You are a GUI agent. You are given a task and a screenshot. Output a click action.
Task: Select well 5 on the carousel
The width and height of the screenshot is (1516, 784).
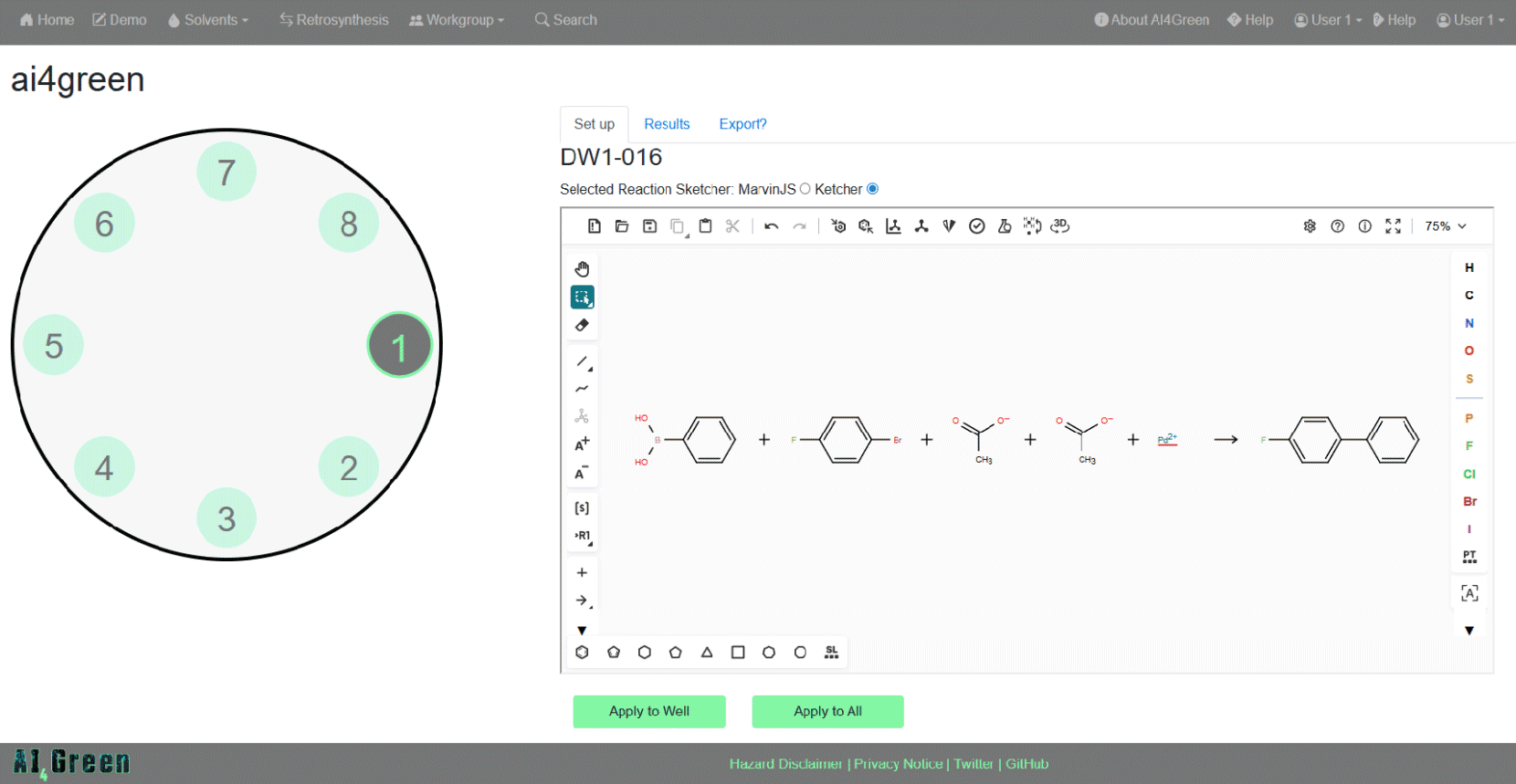tap(54, 345)
